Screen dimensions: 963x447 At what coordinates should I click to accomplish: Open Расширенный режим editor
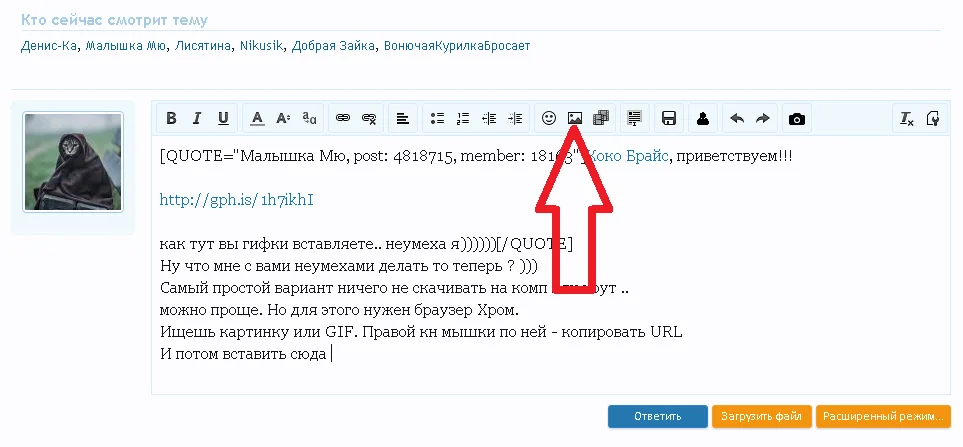click(883, 416)
